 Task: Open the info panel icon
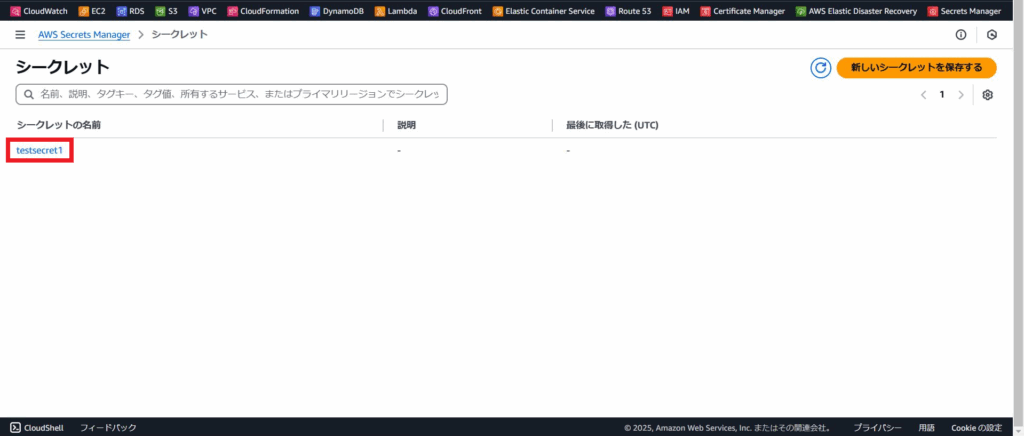pos(961,35)
